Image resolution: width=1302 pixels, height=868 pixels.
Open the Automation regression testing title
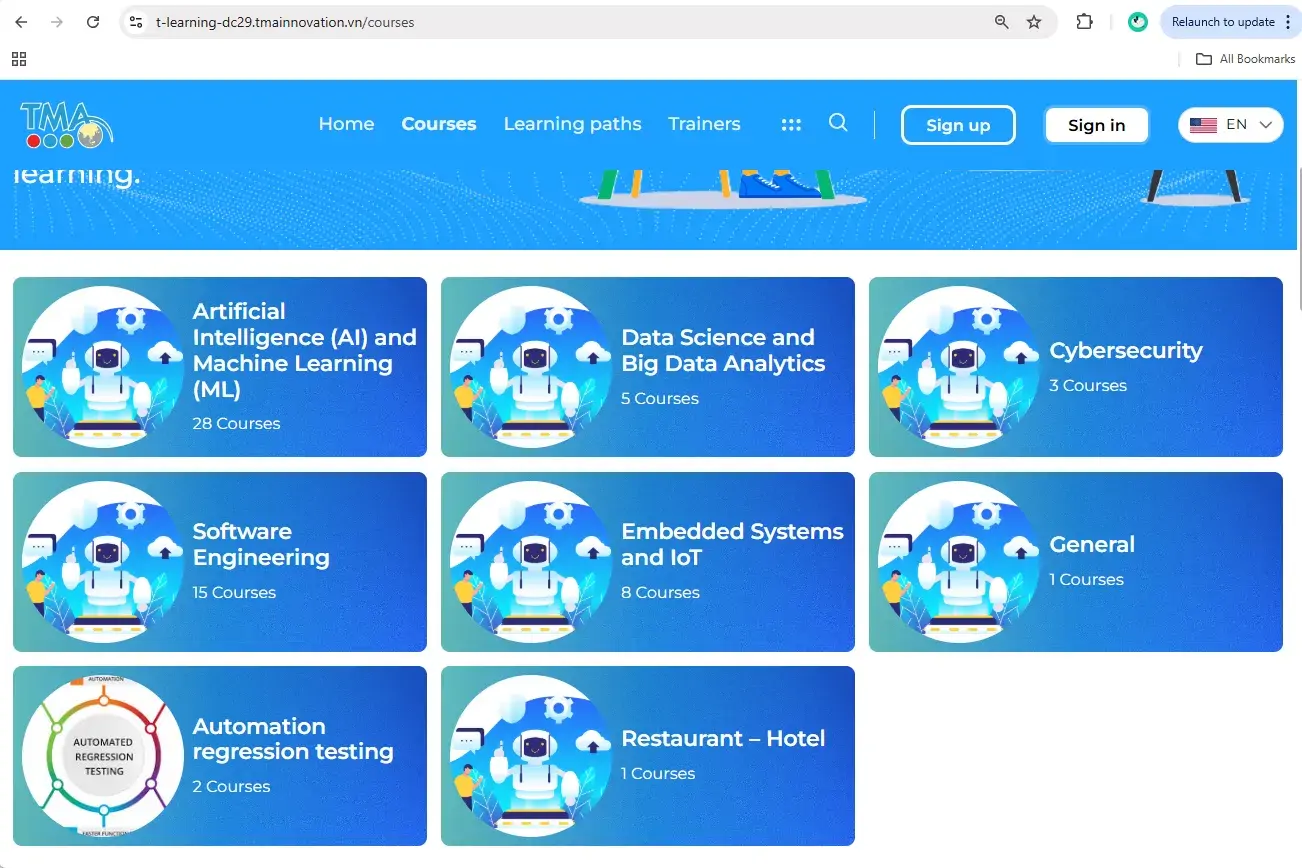pos(293,738)
